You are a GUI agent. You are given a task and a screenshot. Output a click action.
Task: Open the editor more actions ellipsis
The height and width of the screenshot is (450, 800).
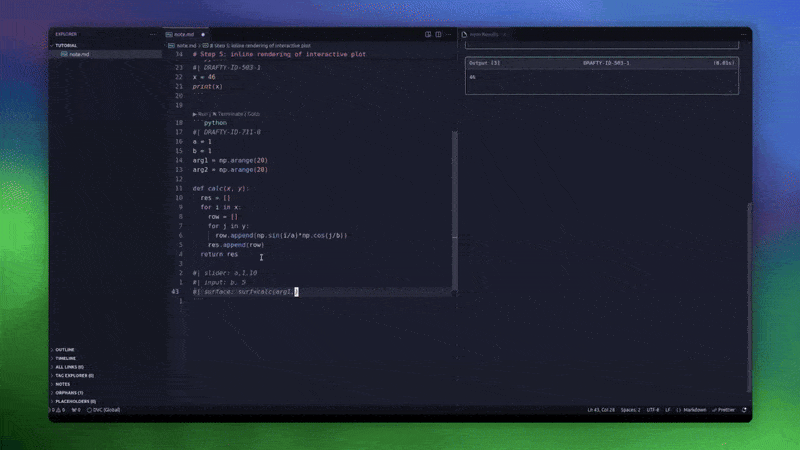448,34
